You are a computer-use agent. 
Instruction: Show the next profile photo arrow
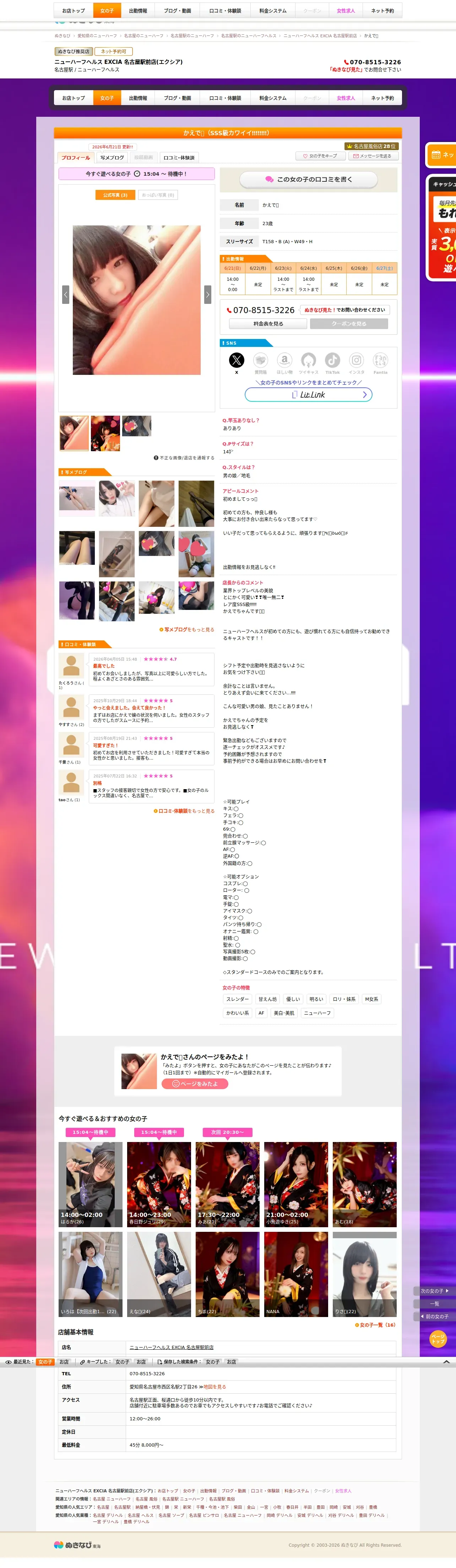[x=208, y=295]
